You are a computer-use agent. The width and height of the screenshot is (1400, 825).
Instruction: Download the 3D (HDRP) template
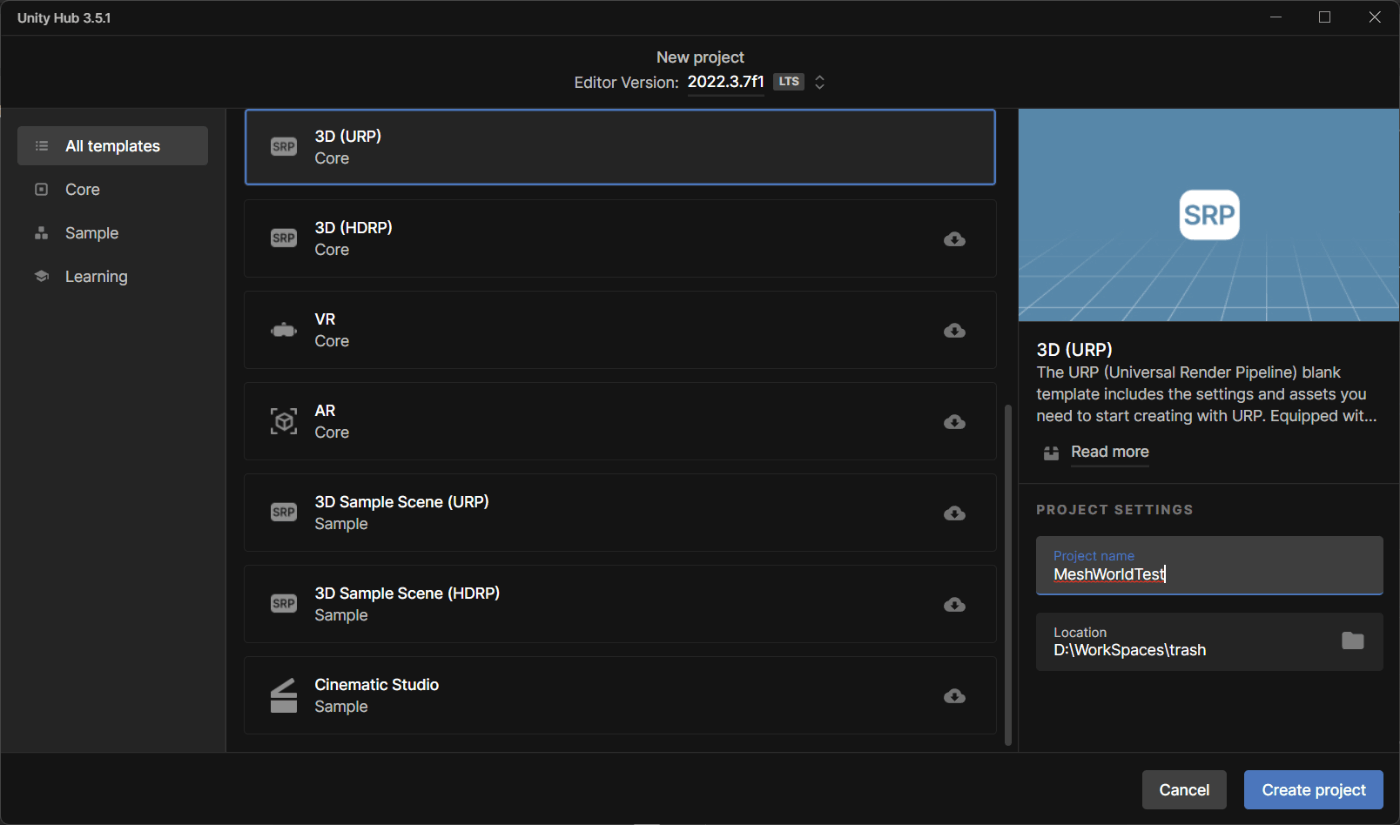(x=955, y=239)
